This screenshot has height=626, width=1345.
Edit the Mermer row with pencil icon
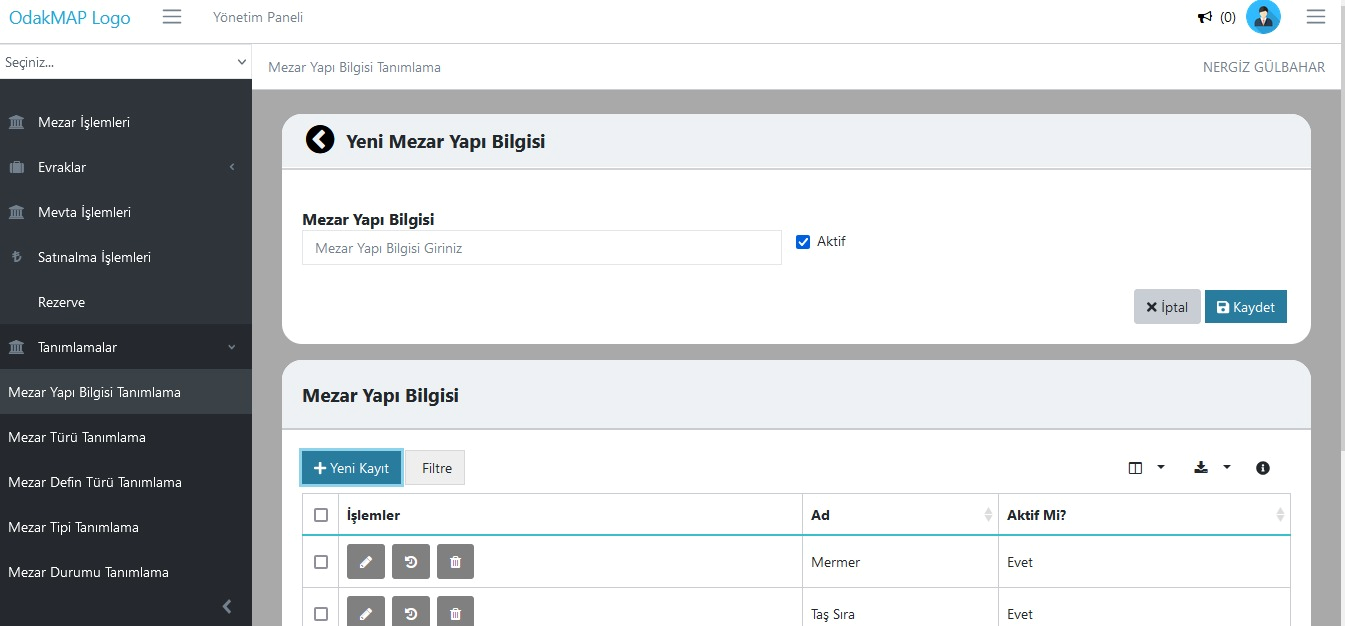[x=365, y=562]
